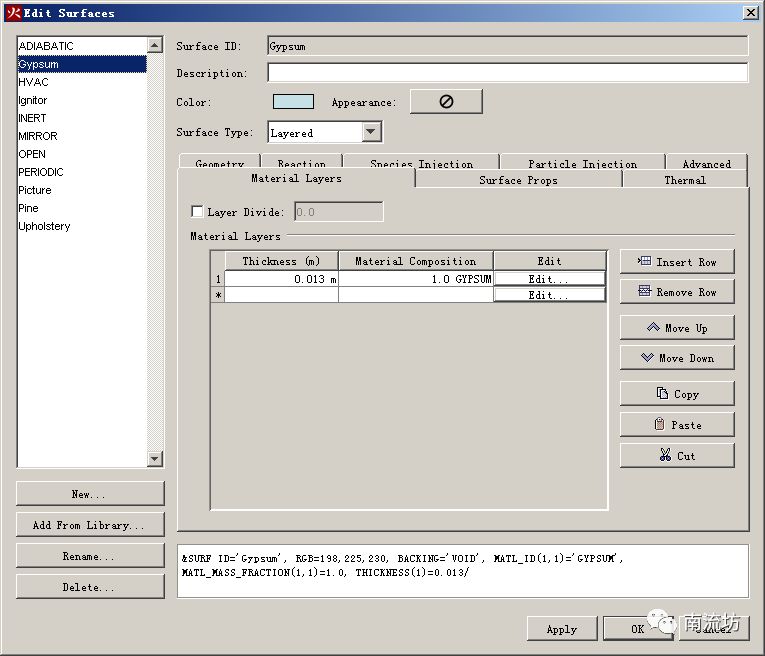The width and height of the screenshot is (765, 656).
Task: Click the Remove Row icon button
Action: [x=677, y=292]
